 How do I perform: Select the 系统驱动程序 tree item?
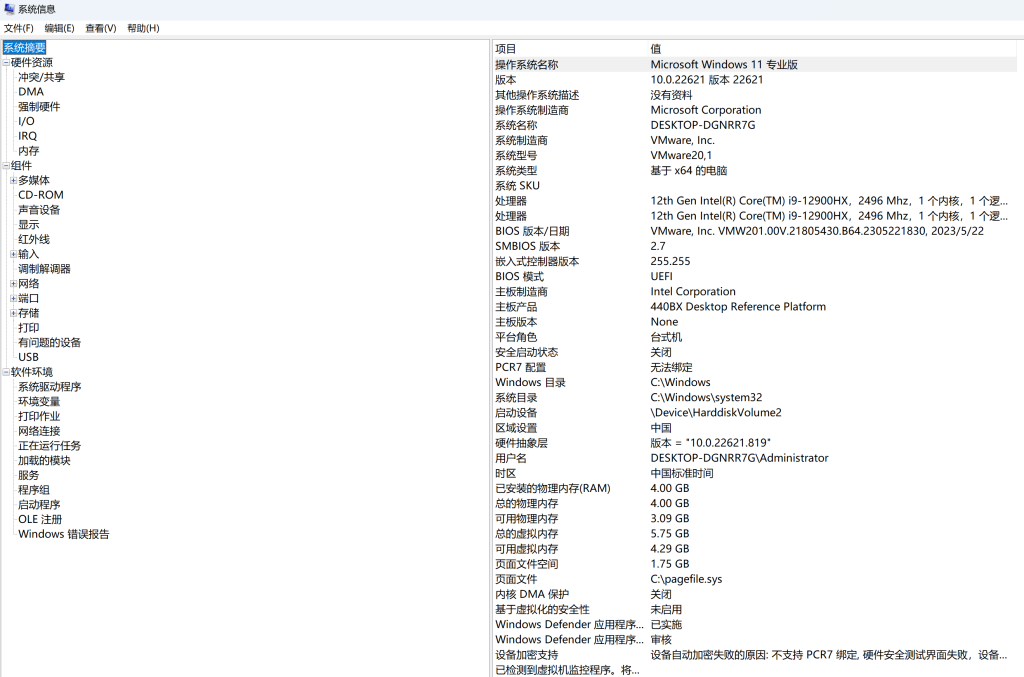pos(49,386)
